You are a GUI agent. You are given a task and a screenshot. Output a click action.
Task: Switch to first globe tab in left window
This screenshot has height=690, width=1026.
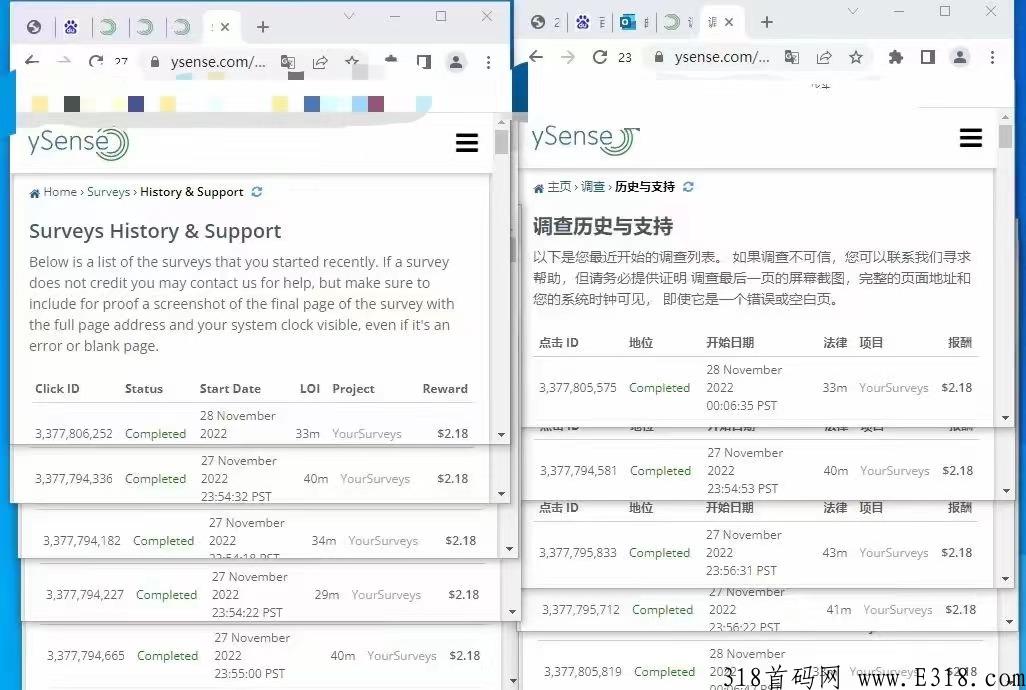pos(34,27)
